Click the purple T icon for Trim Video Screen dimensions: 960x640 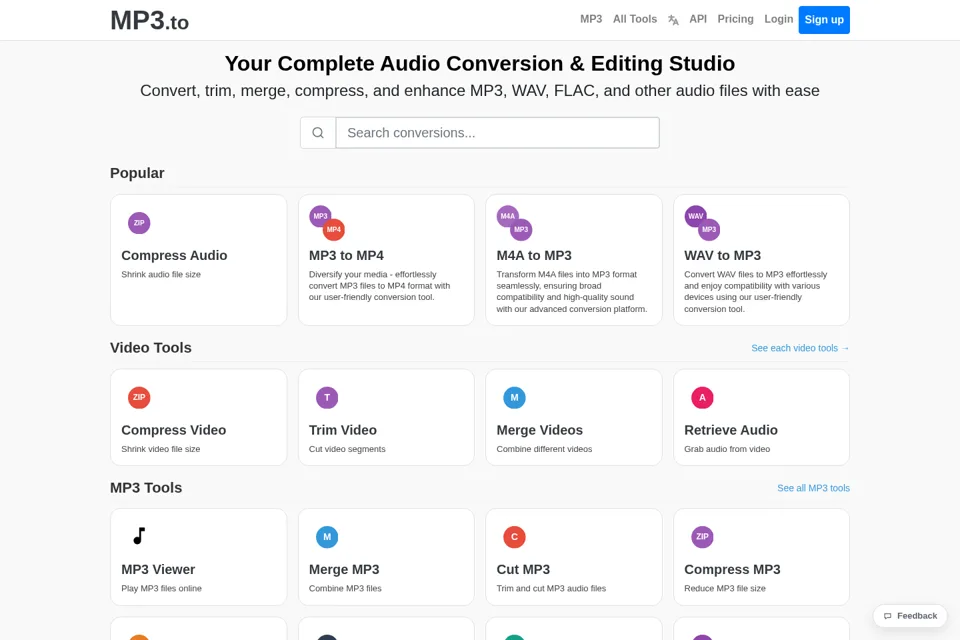[x=327, y=397]
